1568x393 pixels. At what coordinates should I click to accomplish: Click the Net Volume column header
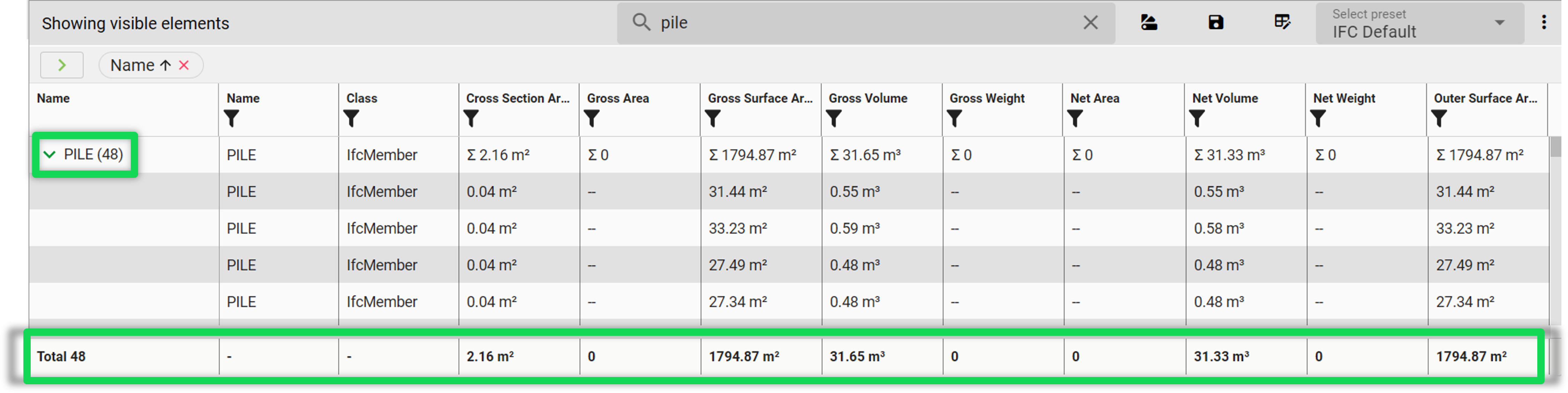(1225, 98)
